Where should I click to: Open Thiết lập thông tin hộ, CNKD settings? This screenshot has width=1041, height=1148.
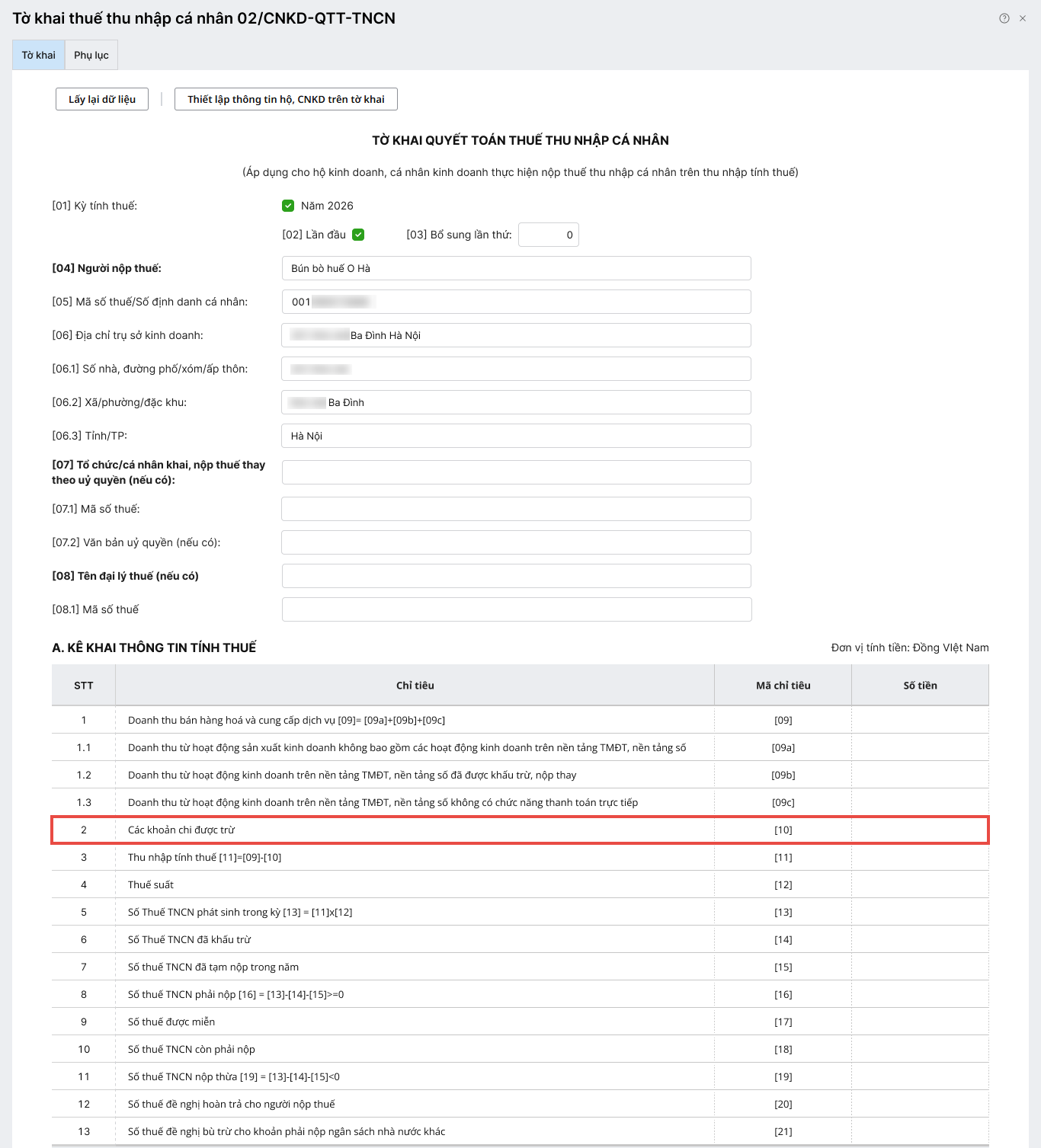click(286, 99)
